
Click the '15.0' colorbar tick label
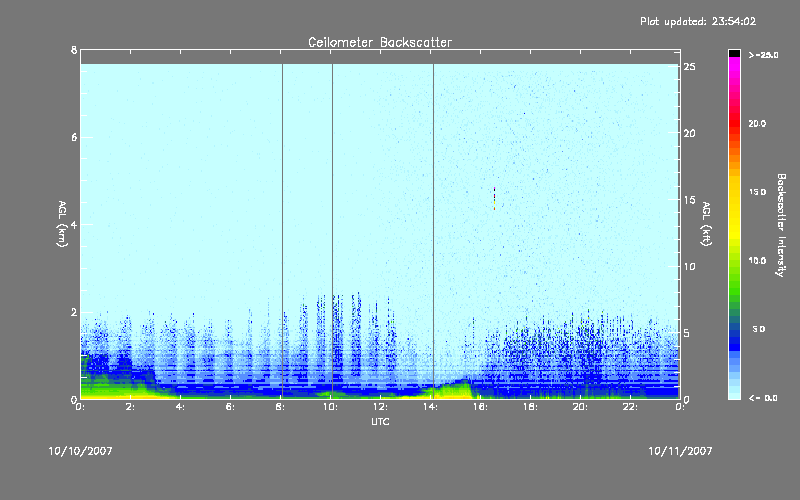tap(757, 192)
